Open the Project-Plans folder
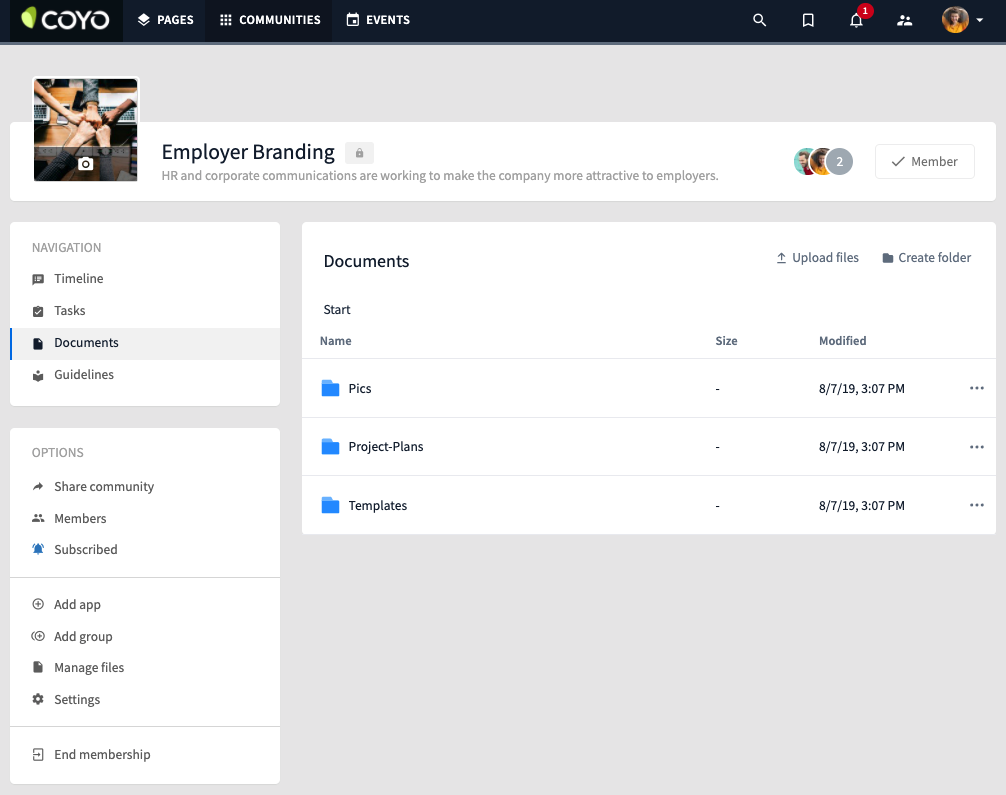 (x=386, y=447)
